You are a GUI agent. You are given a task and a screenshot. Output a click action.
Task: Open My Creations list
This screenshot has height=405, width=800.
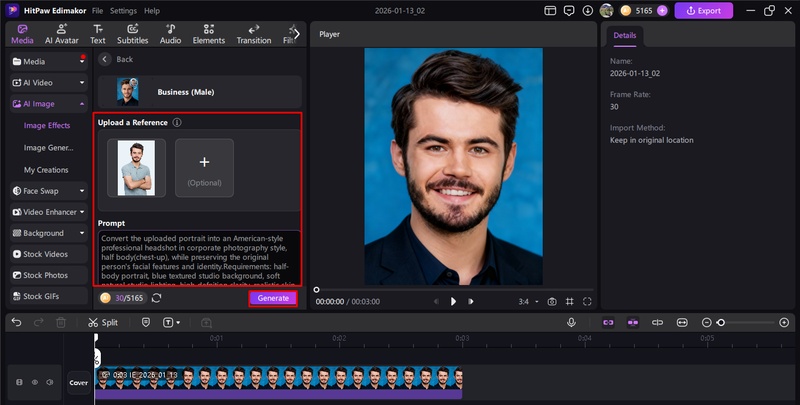[x=46, y=170]
